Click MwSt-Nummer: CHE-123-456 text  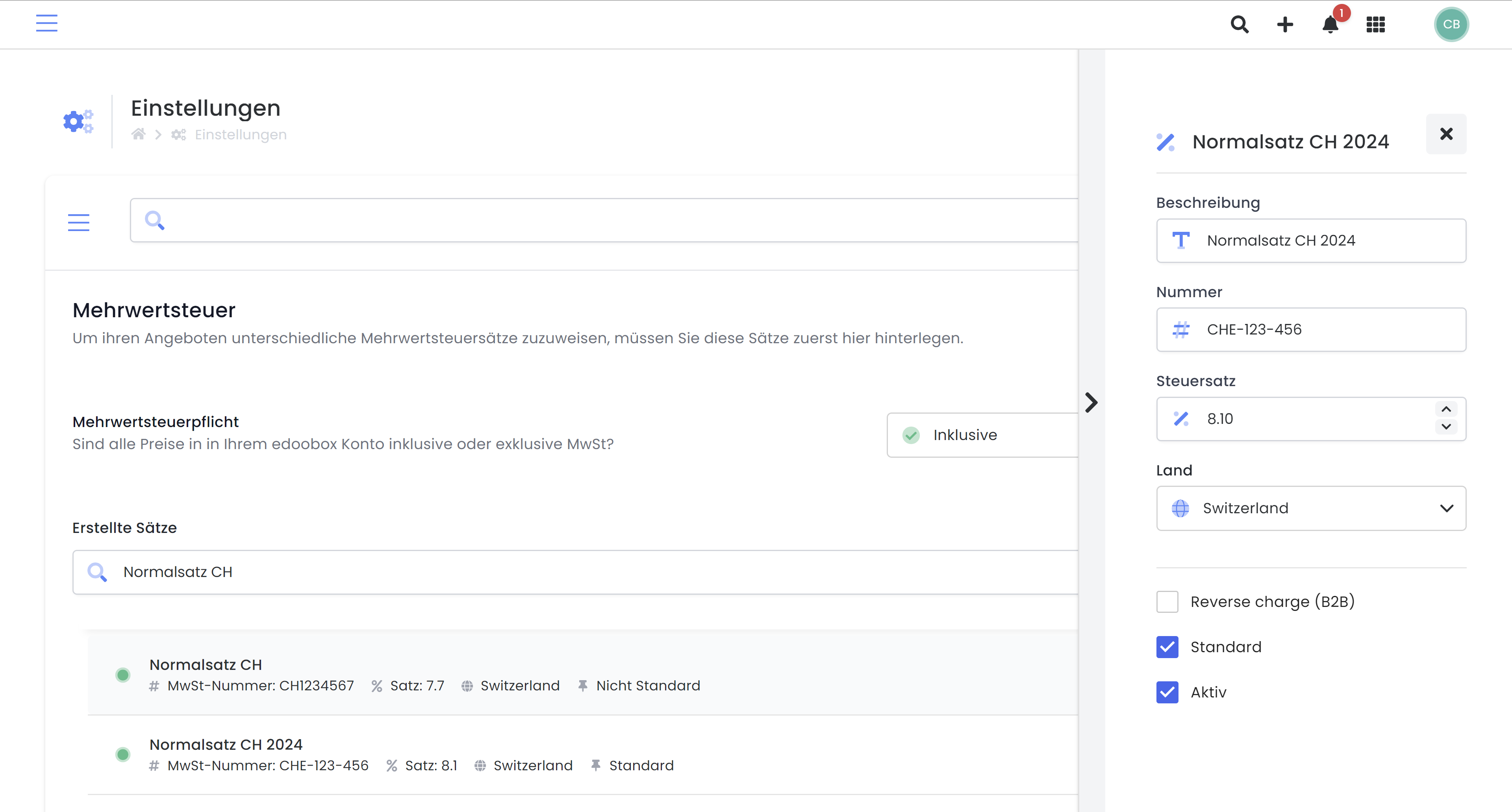(x=268, y=766)
